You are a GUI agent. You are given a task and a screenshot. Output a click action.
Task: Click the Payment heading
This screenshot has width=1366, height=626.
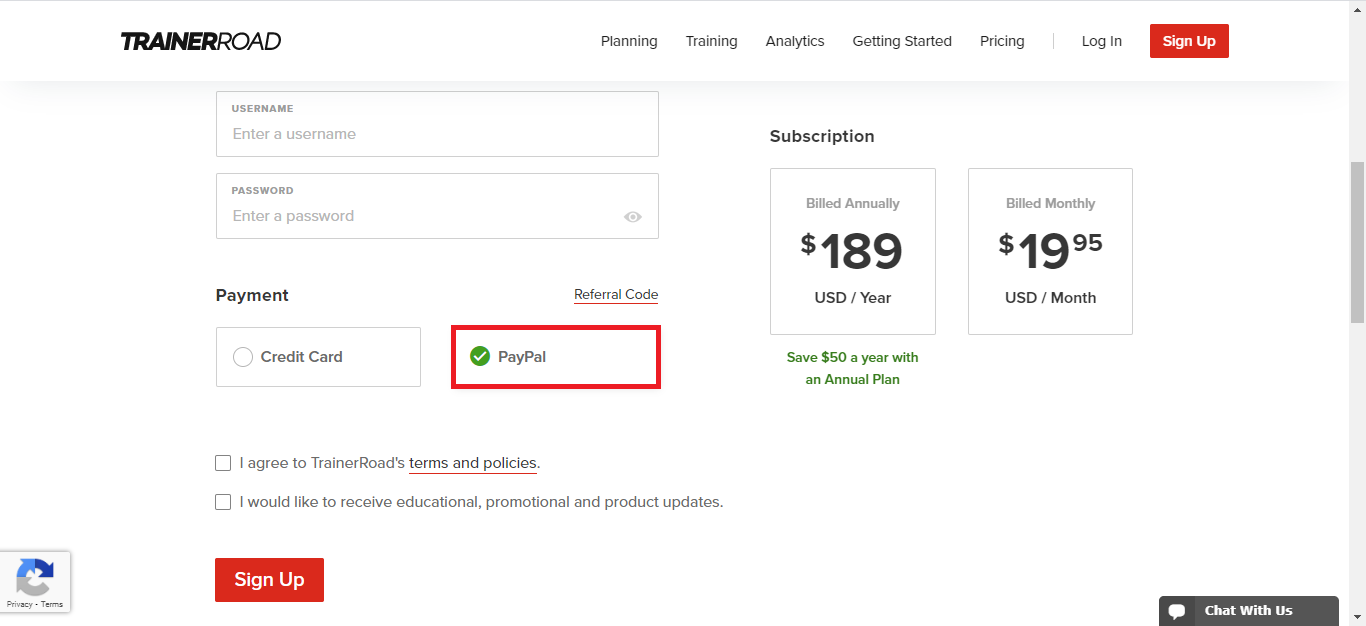pyautogui.click(x=252, y=295)
